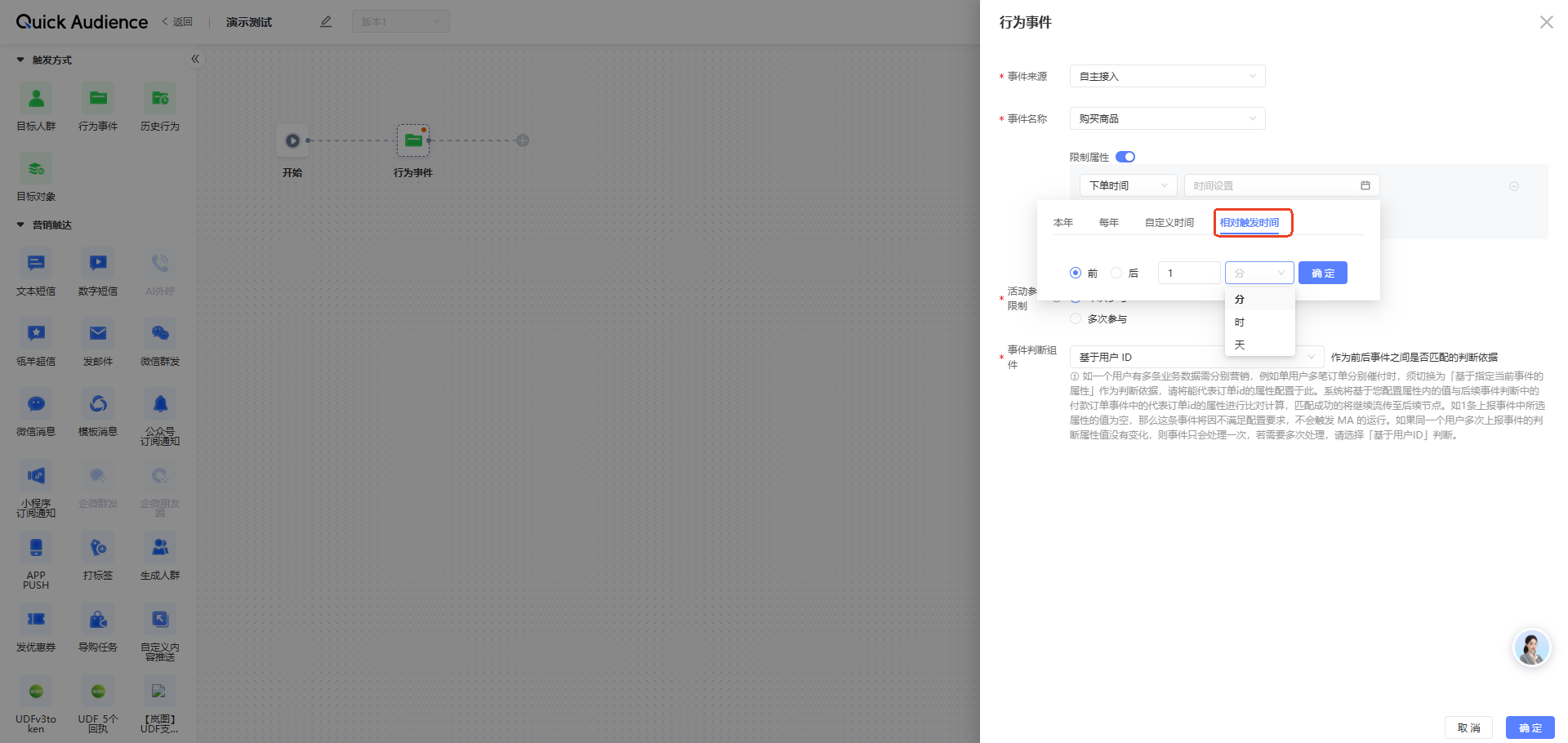This screenshot has width=1568, height=743.
Task: Add a node with the plus connector
Action: tap(523, 140)
